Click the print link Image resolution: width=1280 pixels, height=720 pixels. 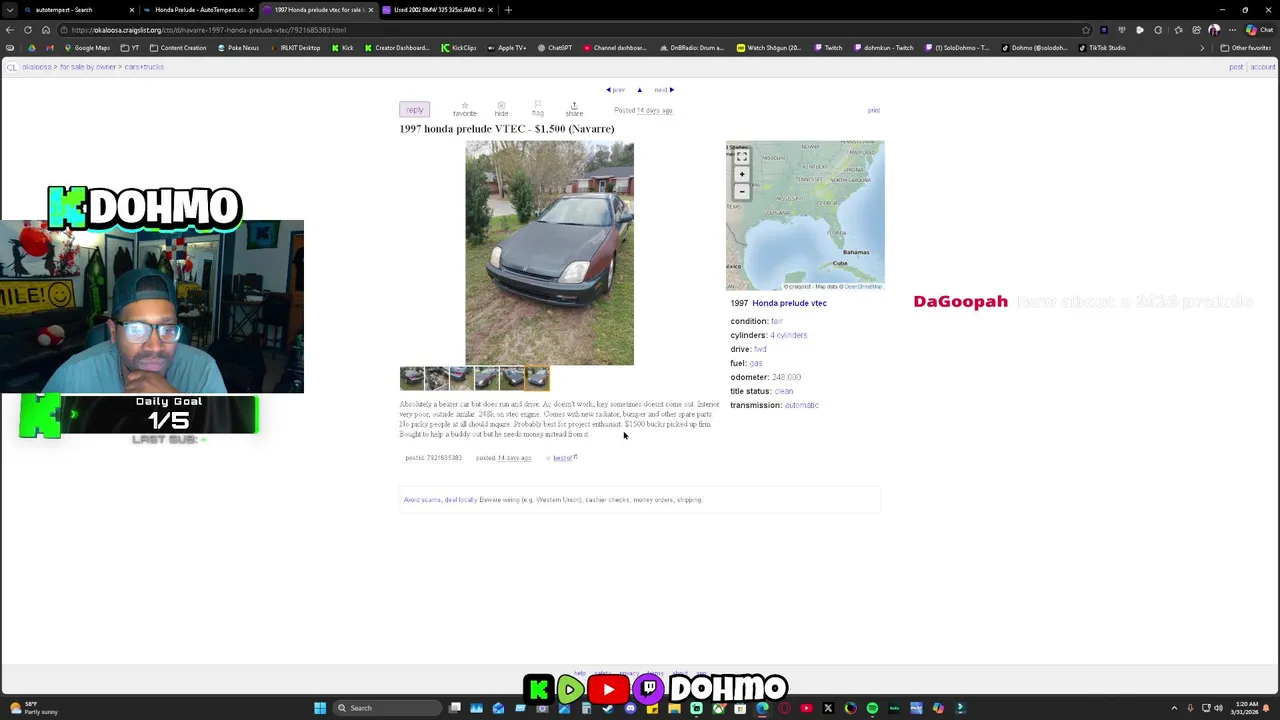click(x=874, y=110)
